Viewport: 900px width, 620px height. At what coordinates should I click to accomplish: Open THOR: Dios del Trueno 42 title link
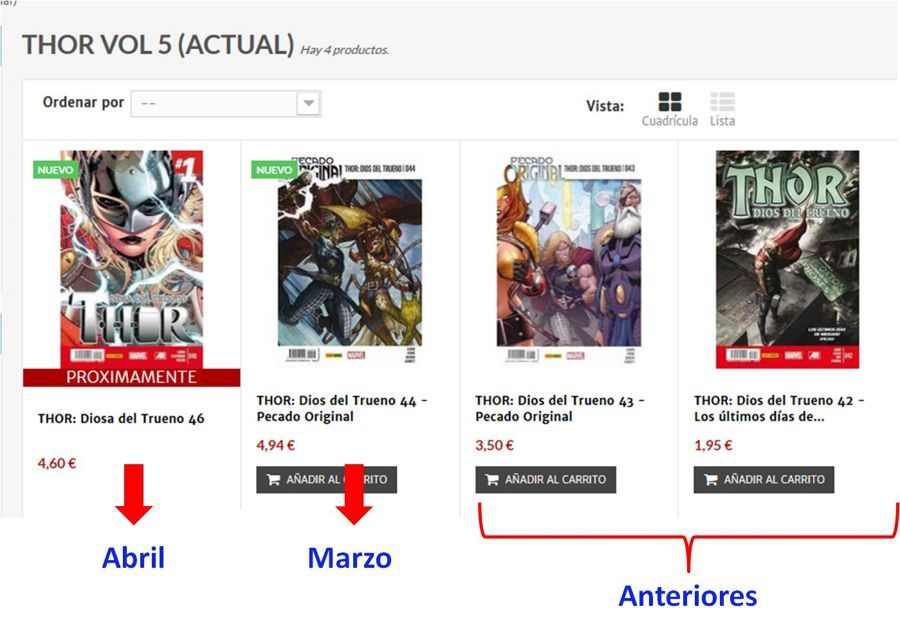pos(779,408)
